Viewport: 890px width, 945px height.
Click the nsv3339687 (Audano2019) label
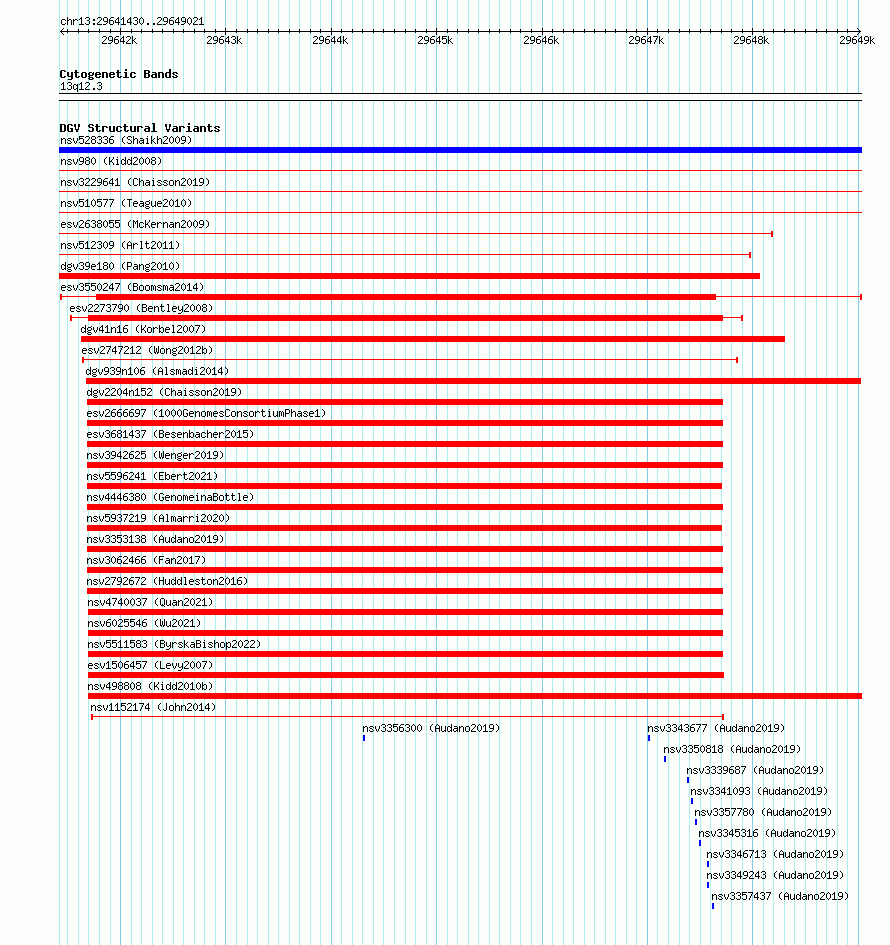(755, 770)
